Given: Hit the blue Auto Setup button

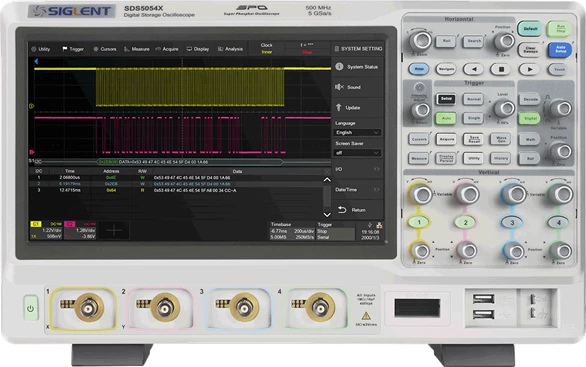Looking at the screenshot, I should [560, 50].
